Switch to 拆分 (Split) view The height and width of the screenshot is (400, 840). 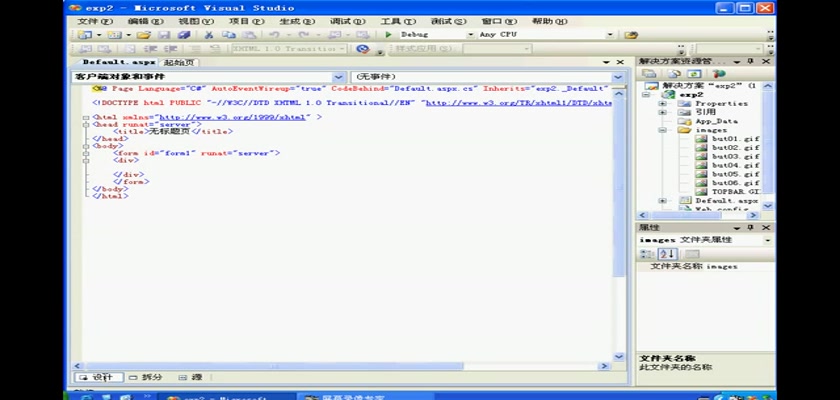point(146,377)
